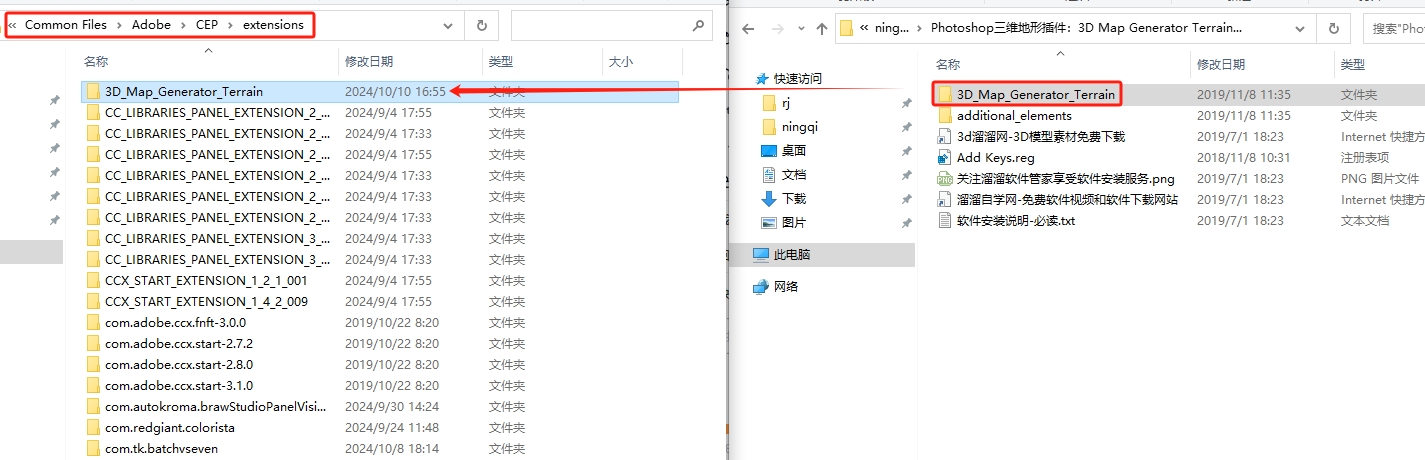Viewport: 1425px width, 460px height.
Task: Click the Quick Access star icon (快速访问)
Action: pyautogui.click(x=762, y=78)
